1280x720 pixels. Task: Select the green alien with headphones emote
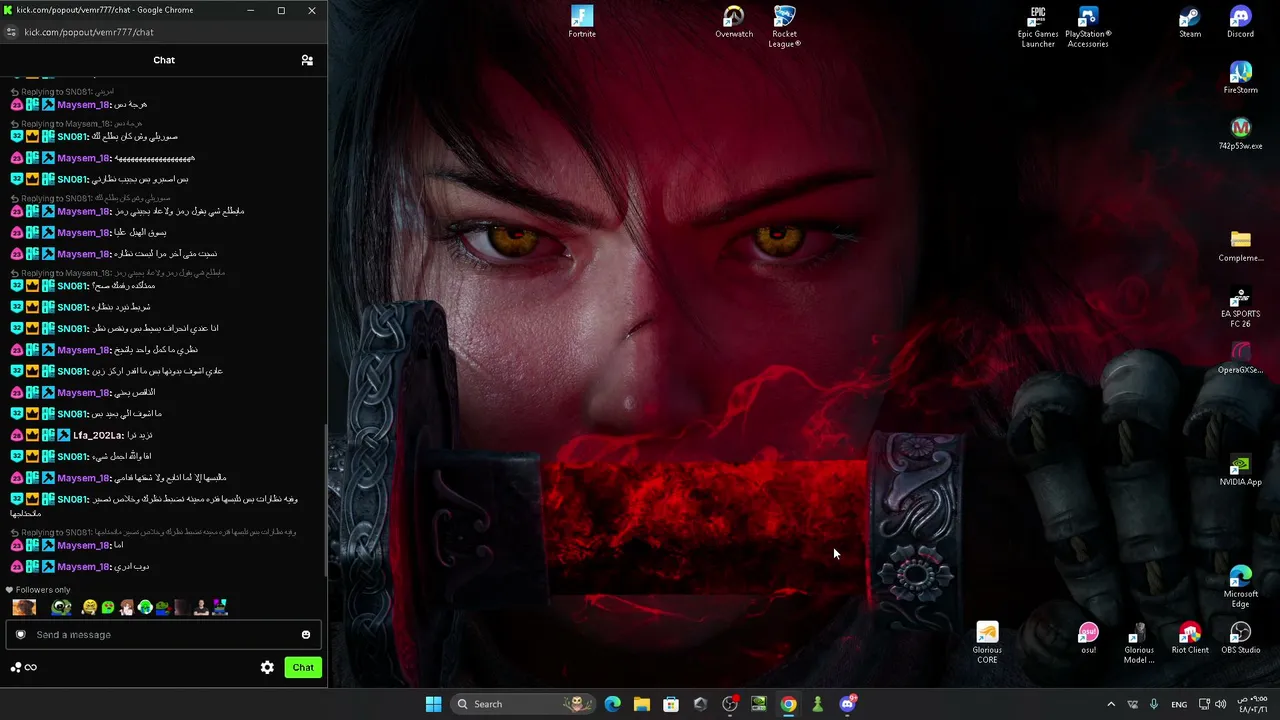(145, 607)
